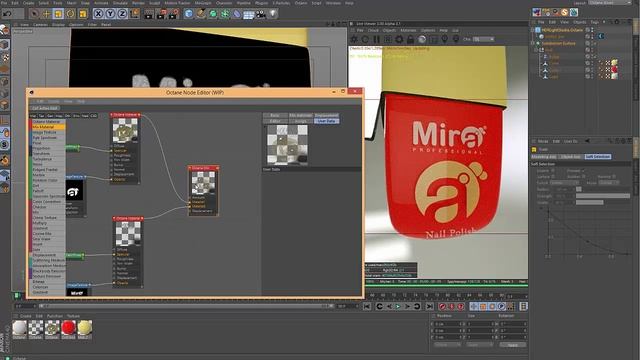
Task: Toggle the Y axis lock
Action: (110, 14)
